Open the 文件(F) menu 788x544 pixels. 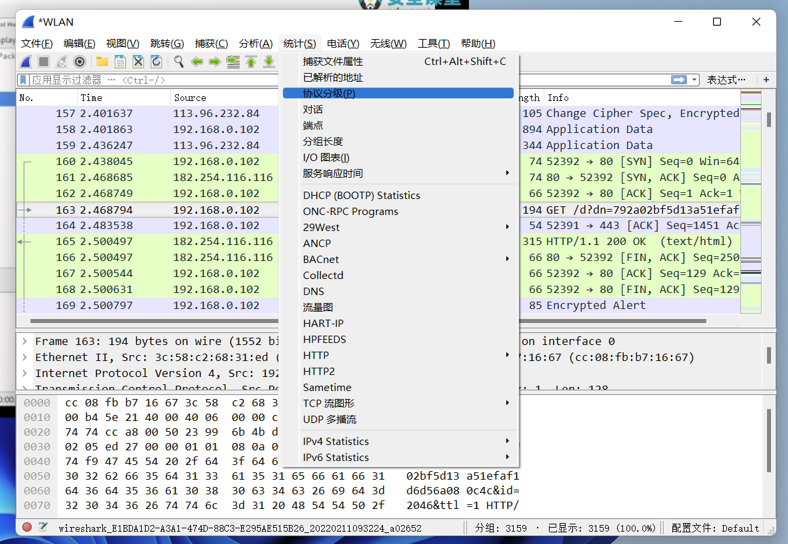37,44
